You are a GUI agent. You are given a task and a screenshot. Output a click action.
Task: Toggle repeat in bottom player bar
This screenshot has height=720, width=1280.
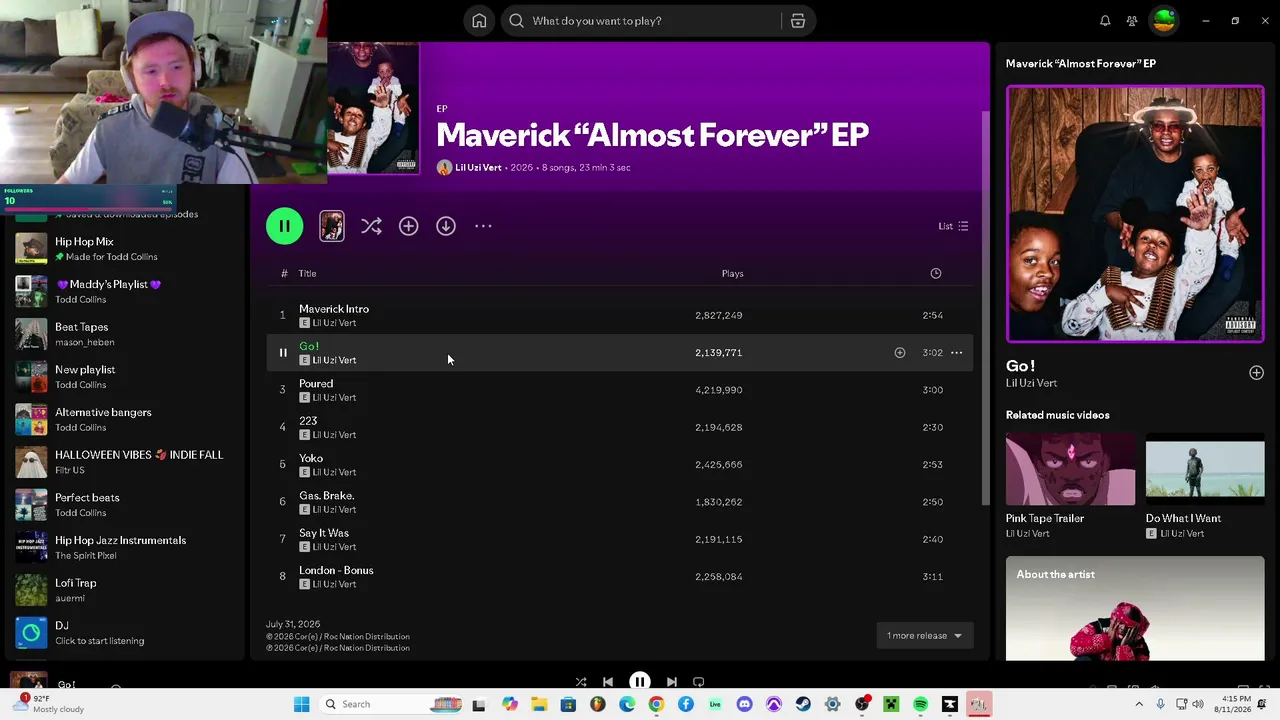coord(699,682)
